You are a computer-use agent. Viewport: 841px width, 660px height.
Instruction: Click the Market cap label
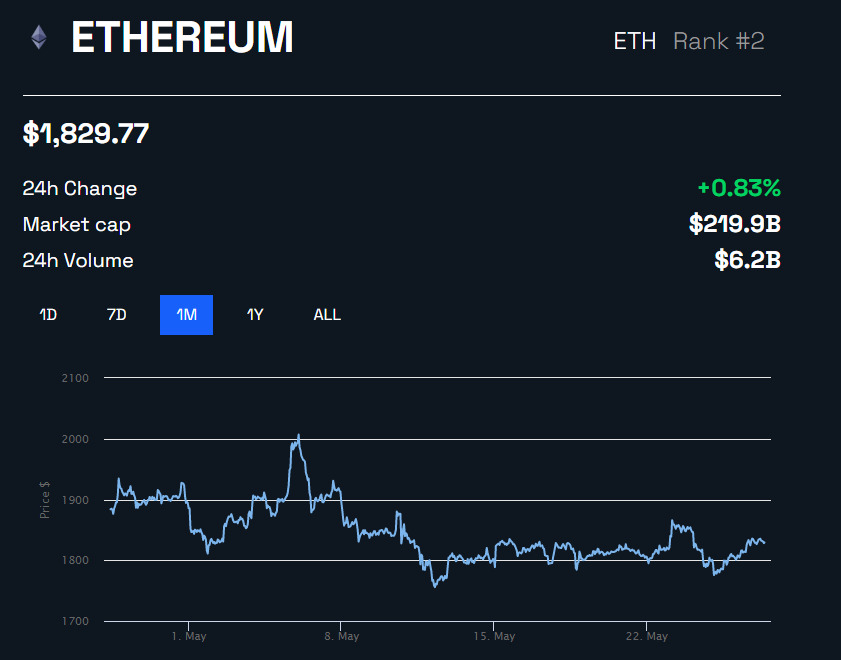77,225
